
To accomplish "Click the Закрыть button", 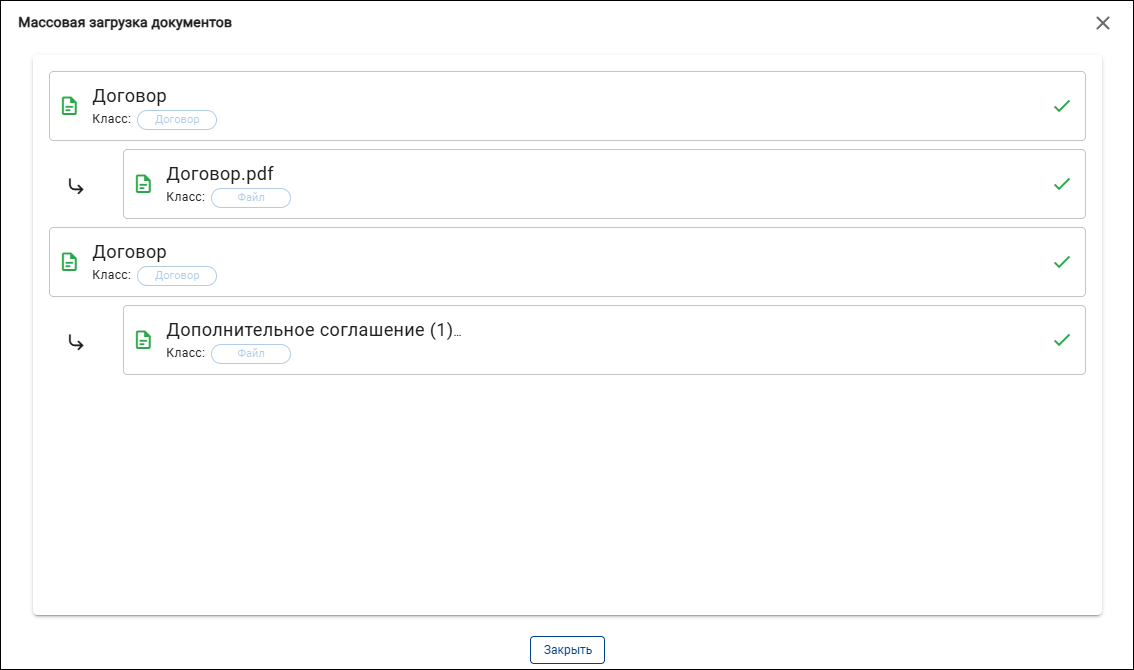I will [x=568, y=650].
